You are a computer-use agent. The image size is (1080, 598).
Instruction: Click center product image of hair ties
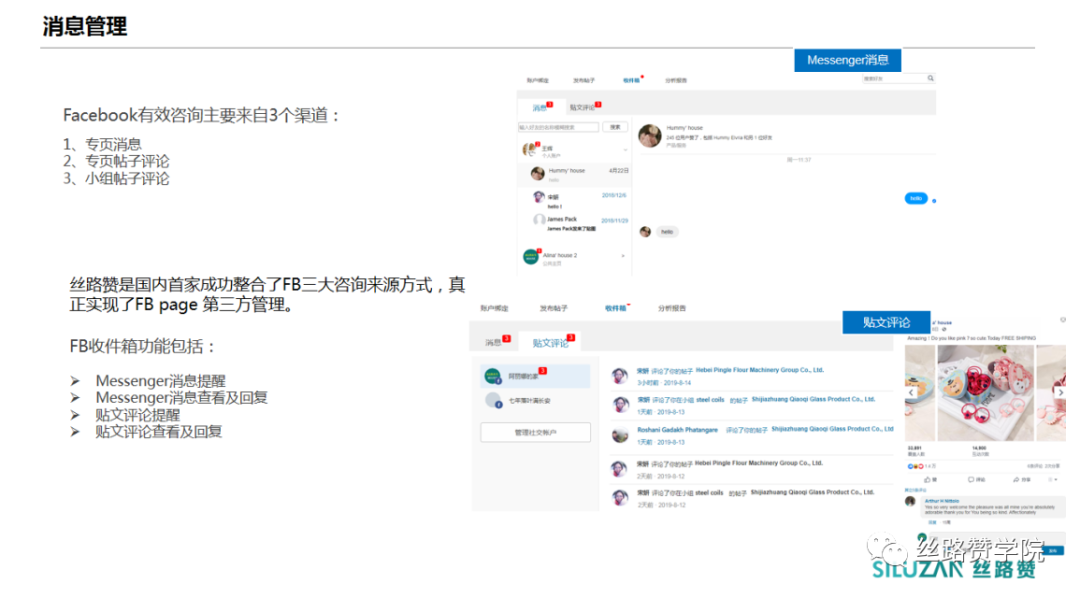click(x=985, y=393)
